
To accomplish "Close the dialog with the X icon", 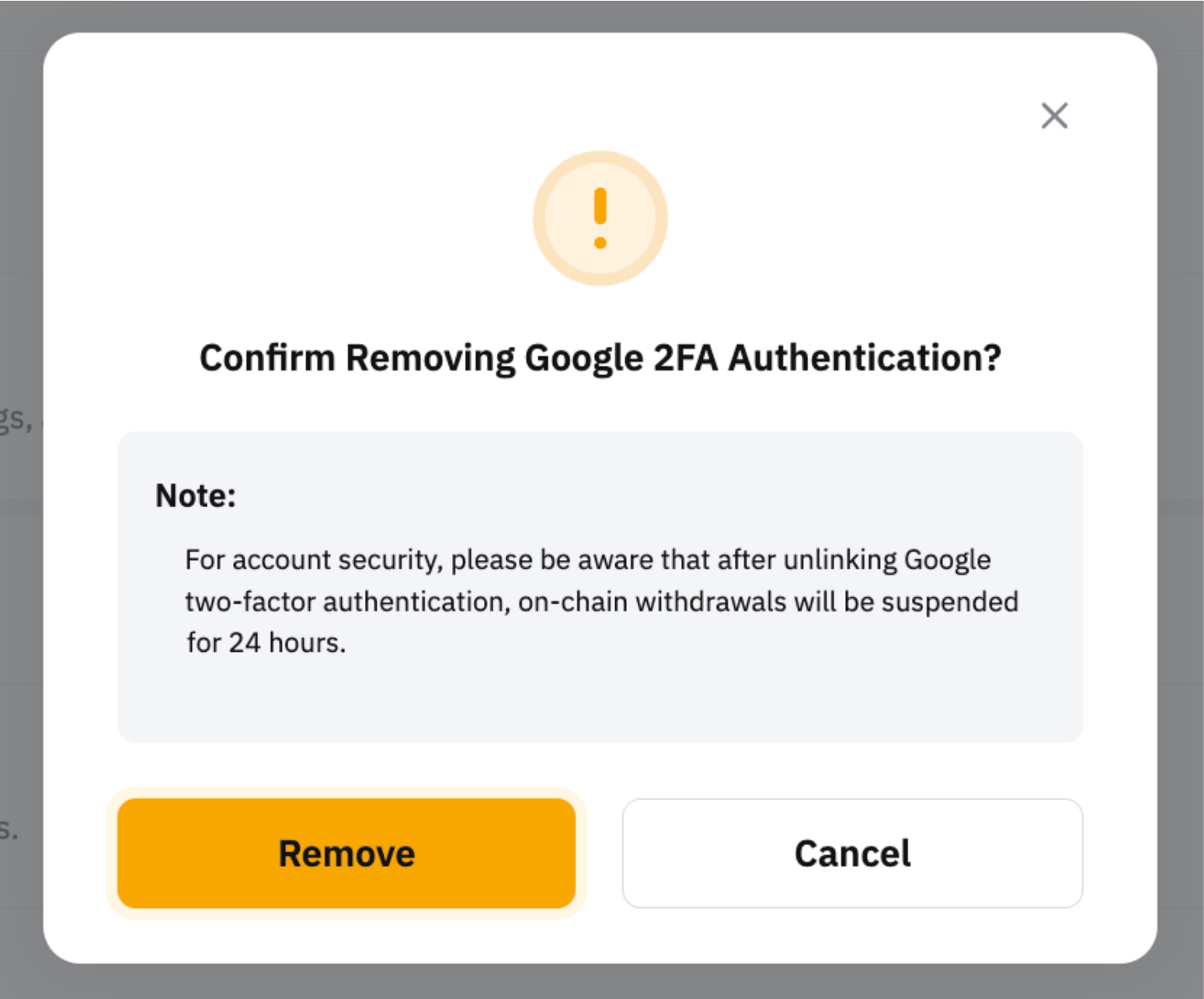I will [1054, 116].
